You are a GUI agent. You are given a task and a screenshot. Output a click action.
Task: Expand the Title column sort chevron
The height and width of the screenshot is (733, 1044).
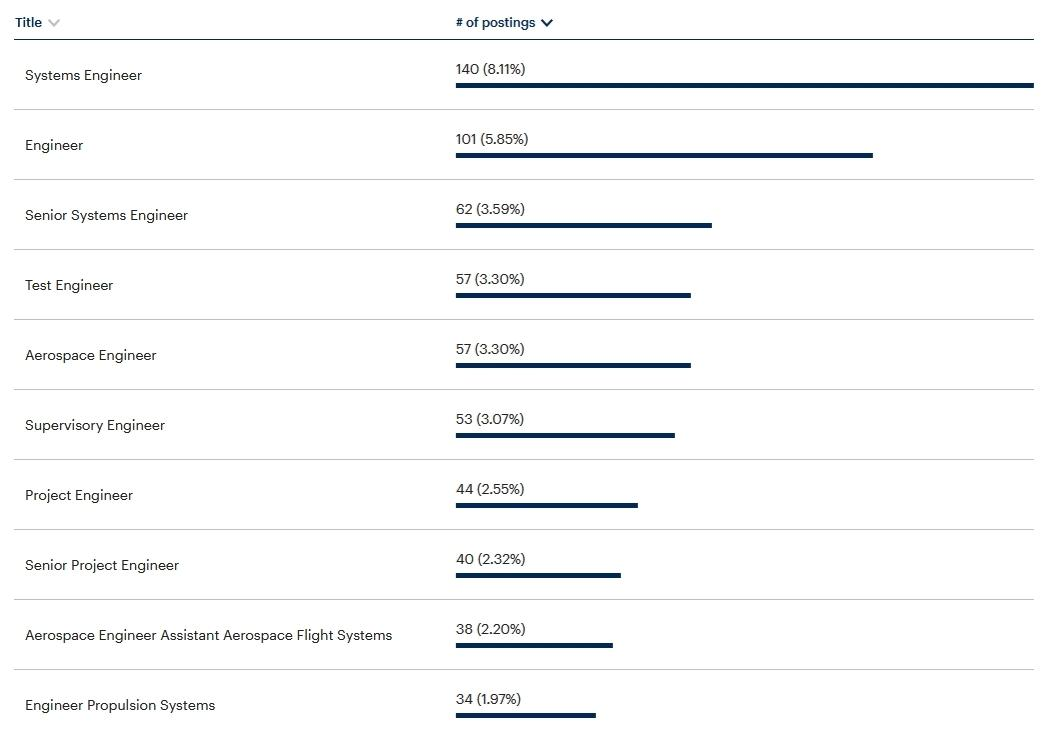click(54, 21)
